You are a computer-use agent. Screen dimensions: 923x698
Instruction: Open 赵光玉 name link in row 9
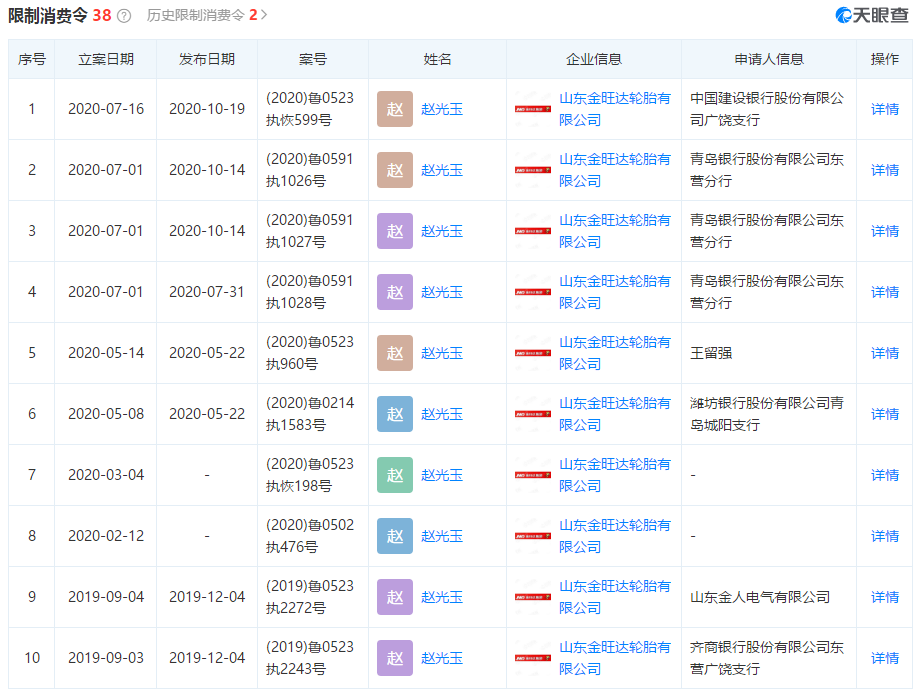[x=442, y=597]
